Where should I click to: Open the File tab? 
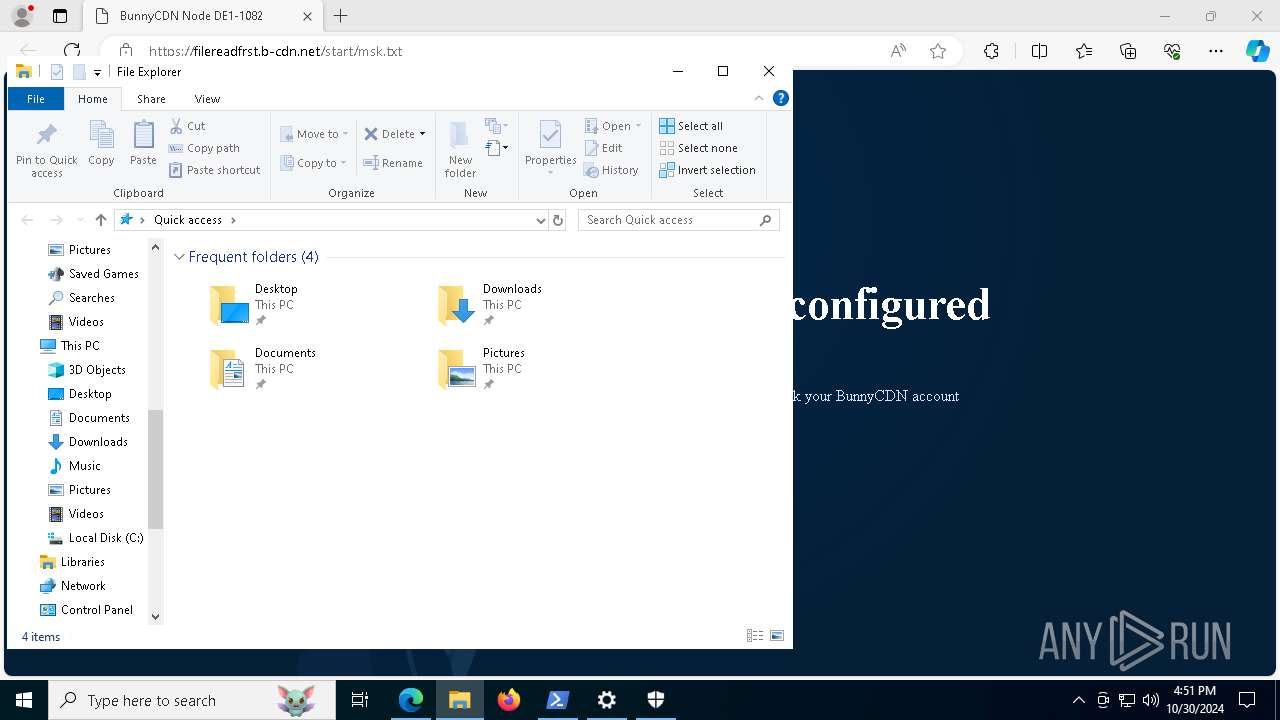36,99
